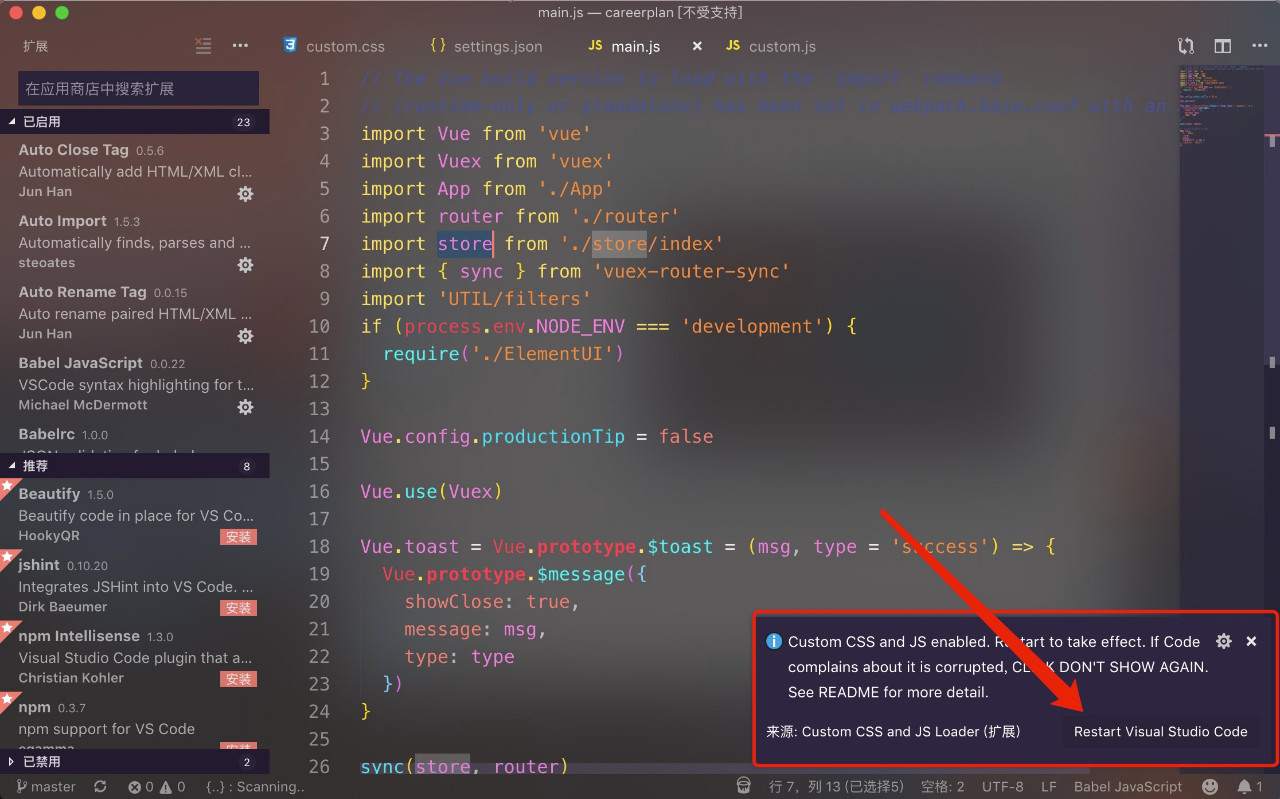Change language mode Babel JavaScript

click(x=1128, y=787)
